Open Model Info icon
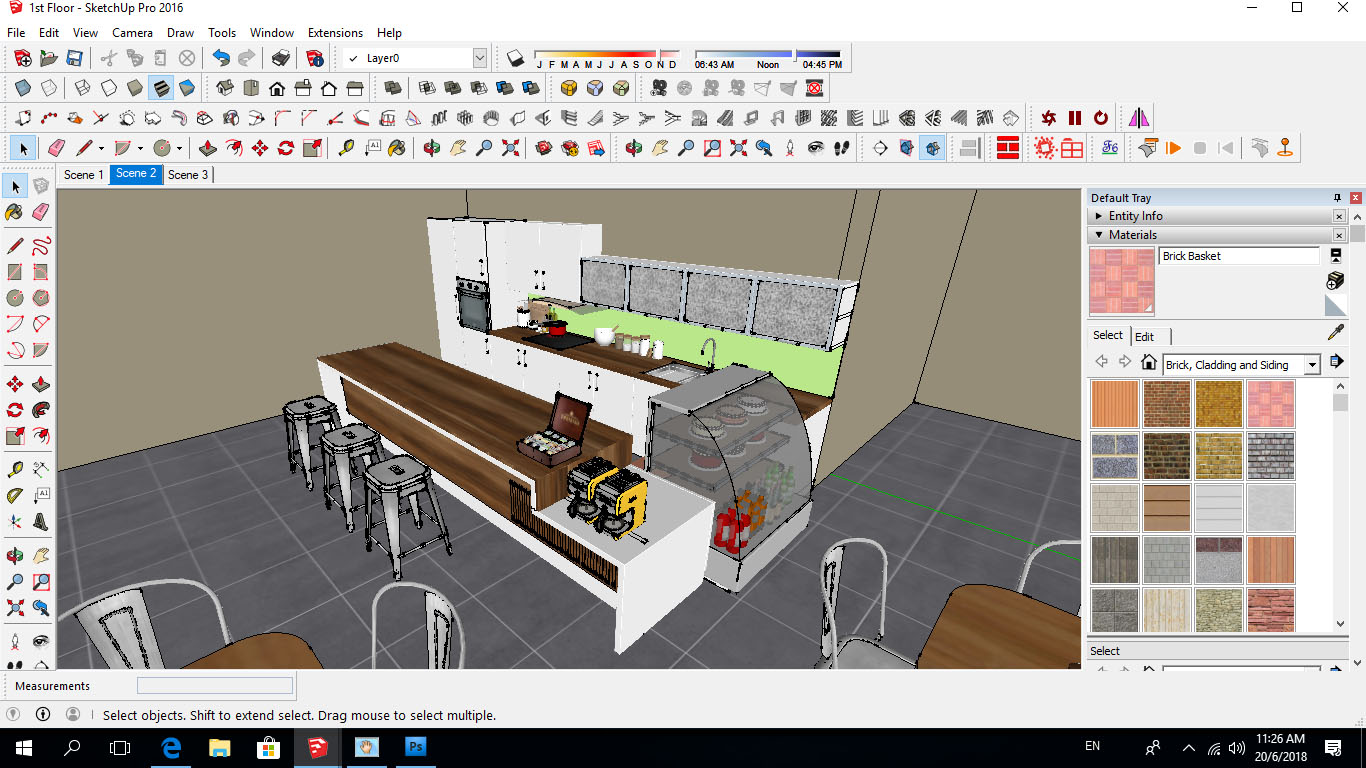Image resolution: width=1366 pixels, height=768 pixels. click(x=315, y=58)
